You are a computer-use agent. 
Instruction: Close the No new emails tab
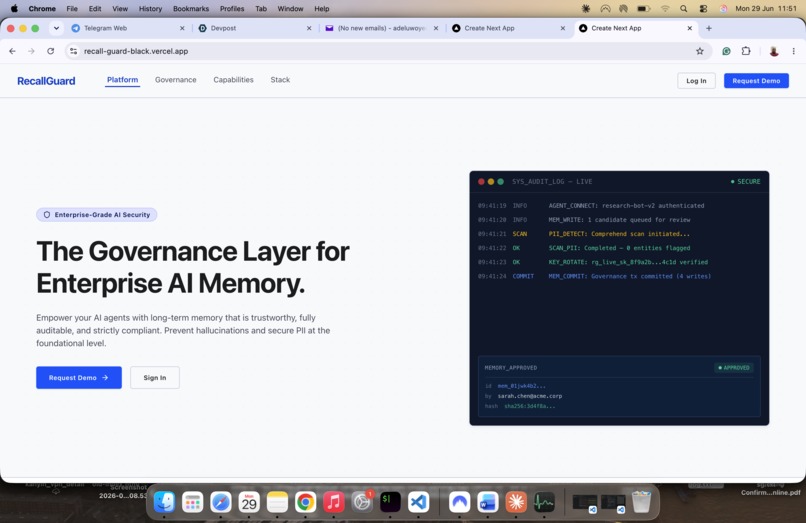click(436, 28)
